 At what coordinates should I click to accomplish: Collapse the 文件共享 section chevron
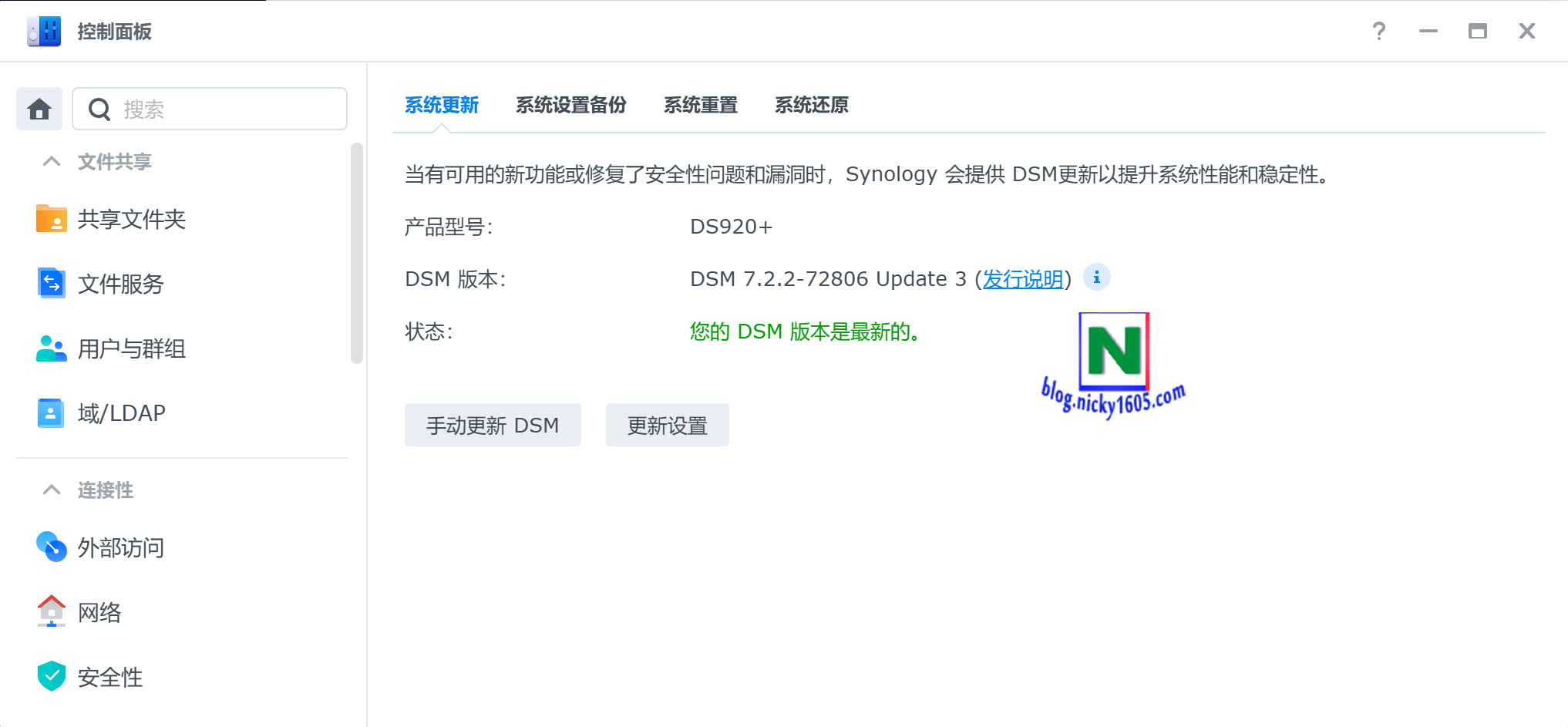pos(52,161)
